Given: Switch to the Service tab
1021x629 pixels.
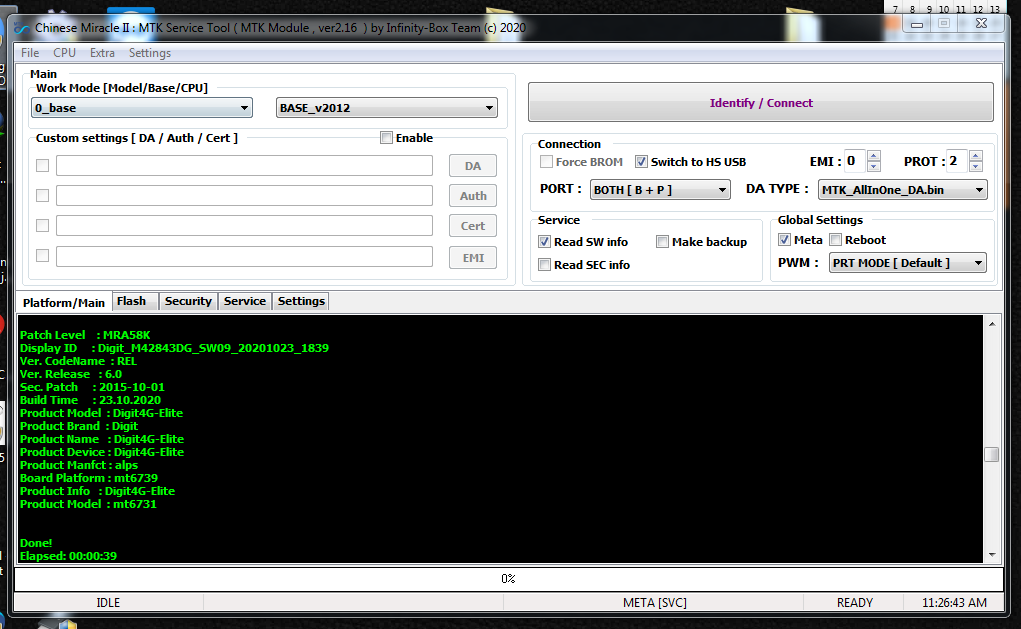Looking at the screenshot, I should tap(245, 301).
